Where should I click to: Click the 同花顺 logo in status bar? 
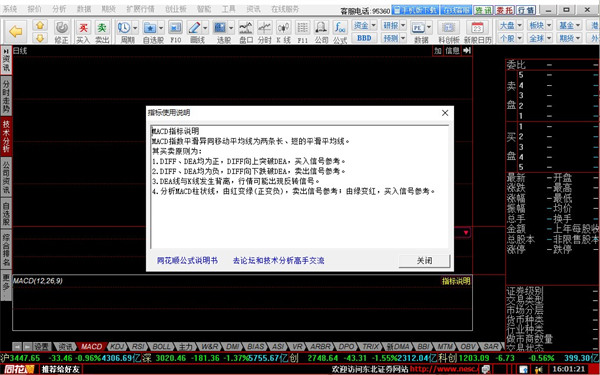pos(19,370)
